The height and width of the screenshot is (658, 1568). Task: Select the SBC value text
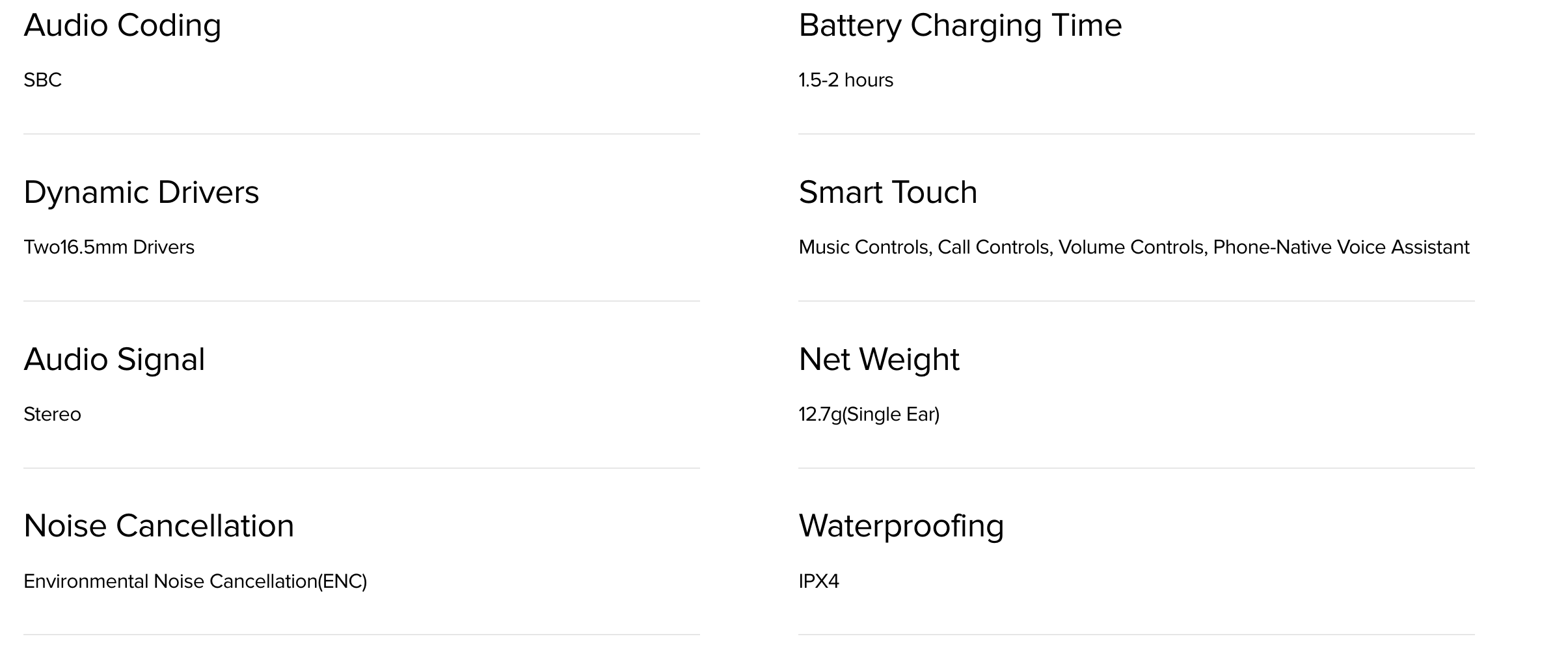[x=42, y=80]
